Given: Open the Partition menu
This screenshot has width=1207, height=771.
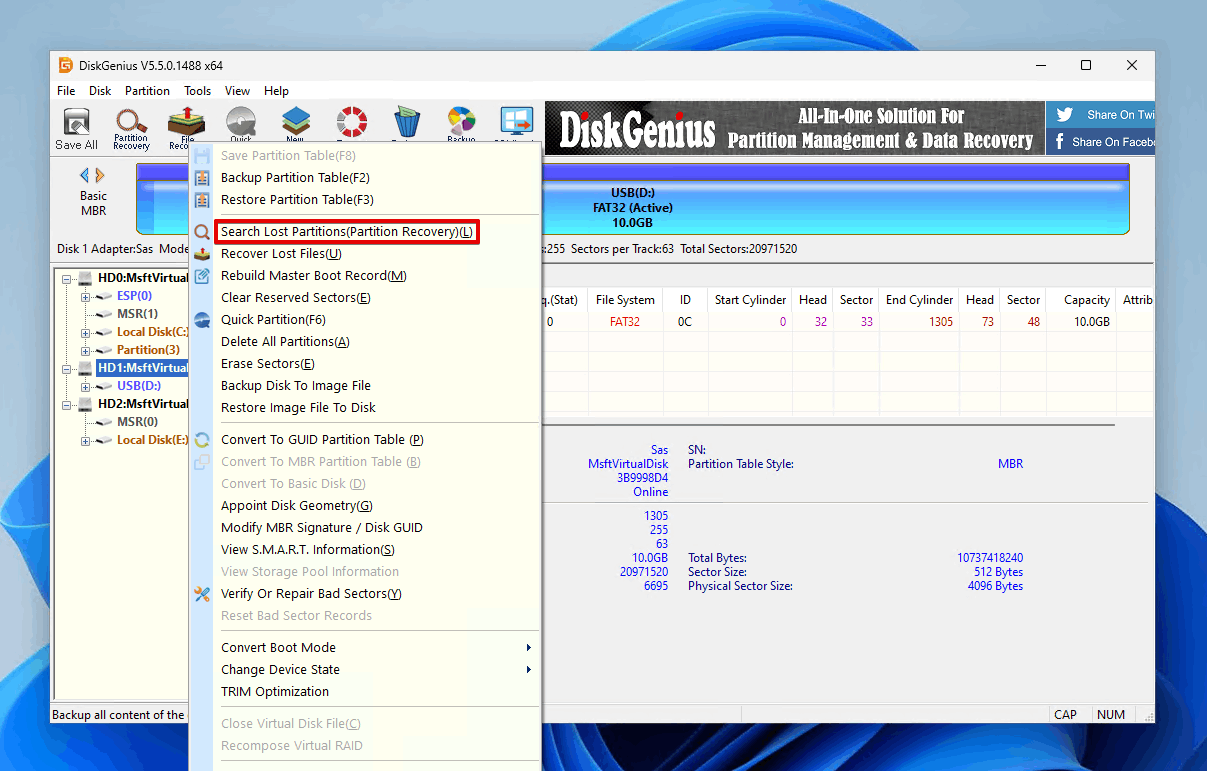Looking at the screenshot, I should 147,91.
